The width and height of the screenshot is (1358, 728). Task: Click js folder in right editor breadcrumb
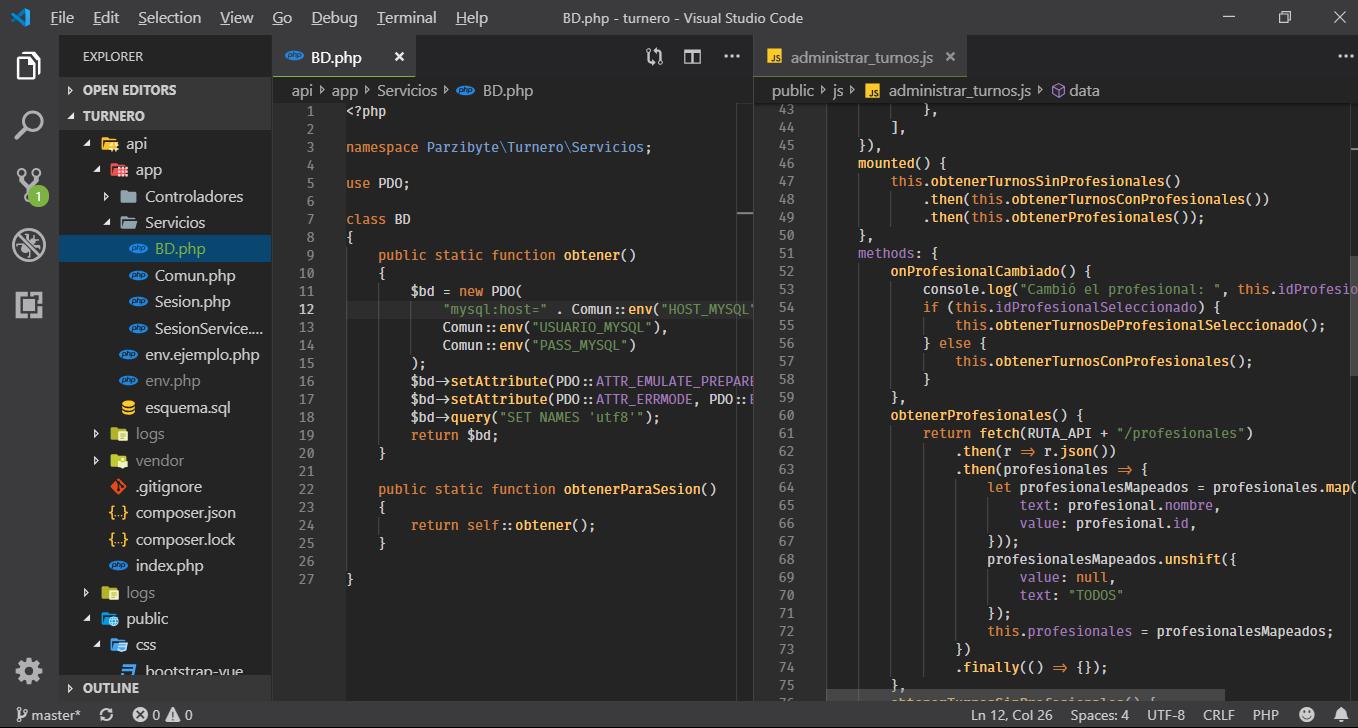(838, 90)
